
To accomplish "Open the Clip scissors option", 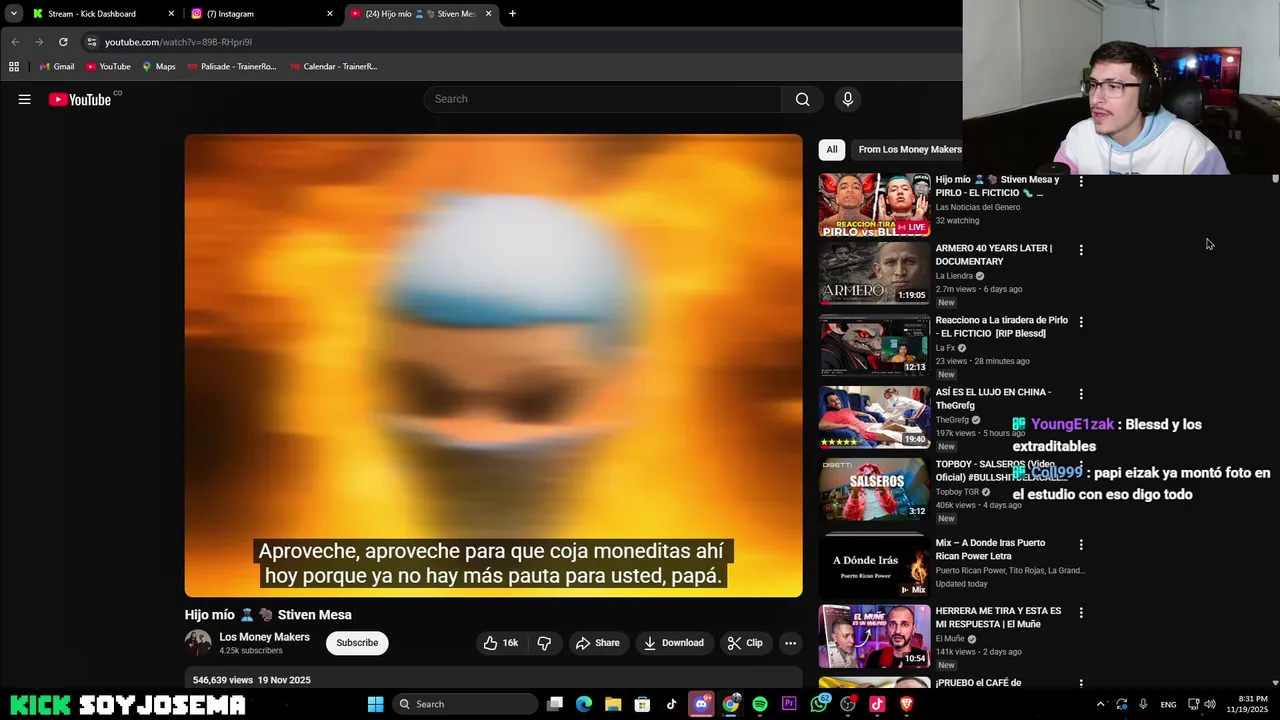I will coord(744,643).
